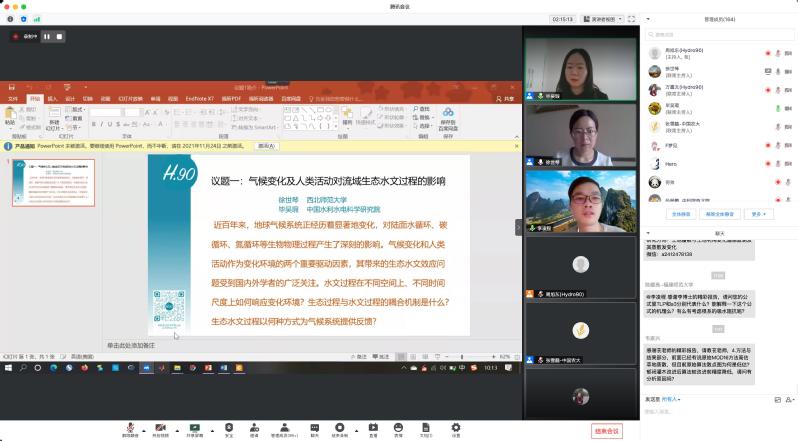
Task: Click the red 结束会议 button
Action: (x=606, y=430)
